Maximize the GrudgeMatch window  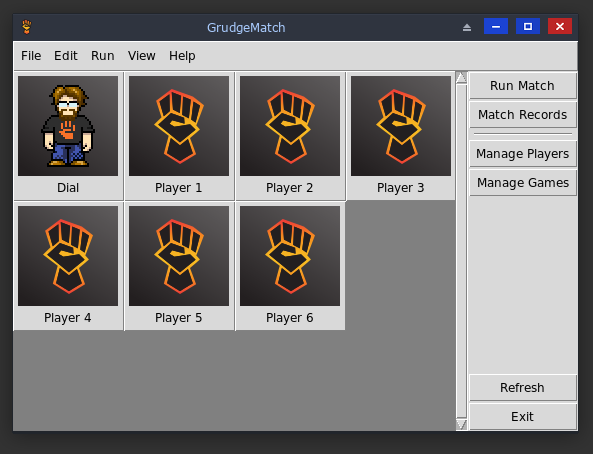[528, 27]
